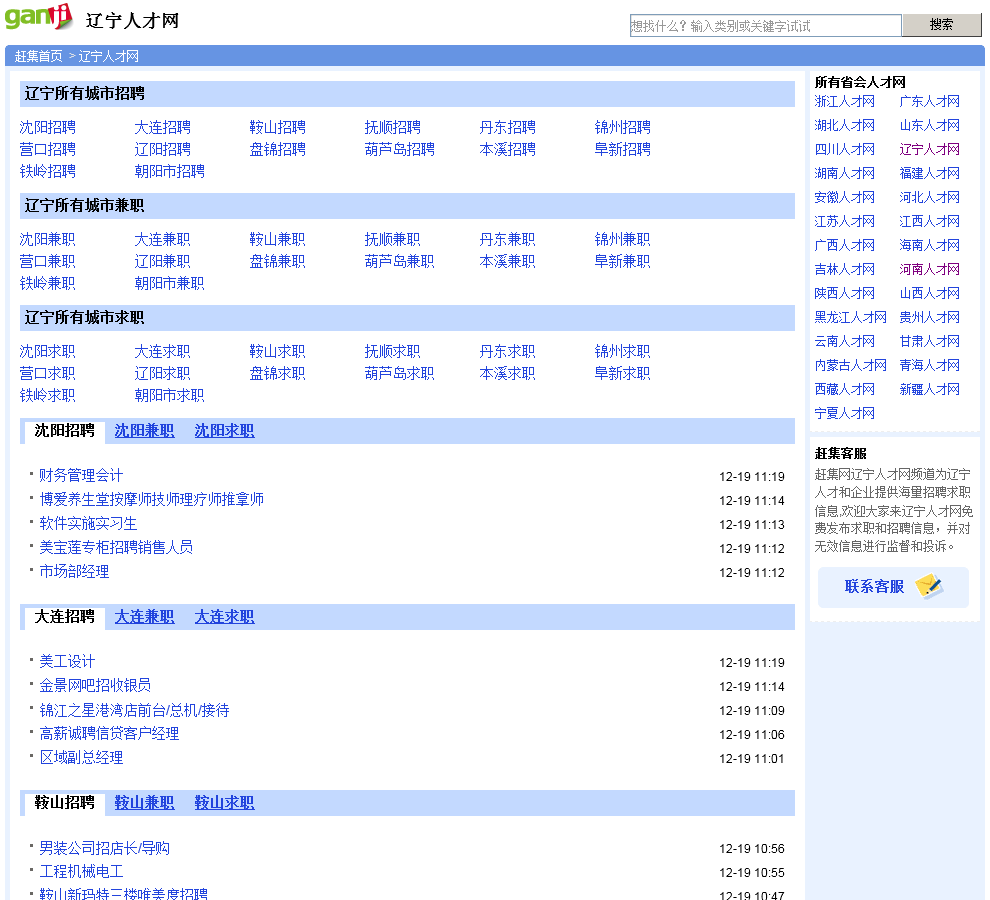Go to 阜新兼职
The height and width of the screenshot is (900, 990).
(622, 261)
